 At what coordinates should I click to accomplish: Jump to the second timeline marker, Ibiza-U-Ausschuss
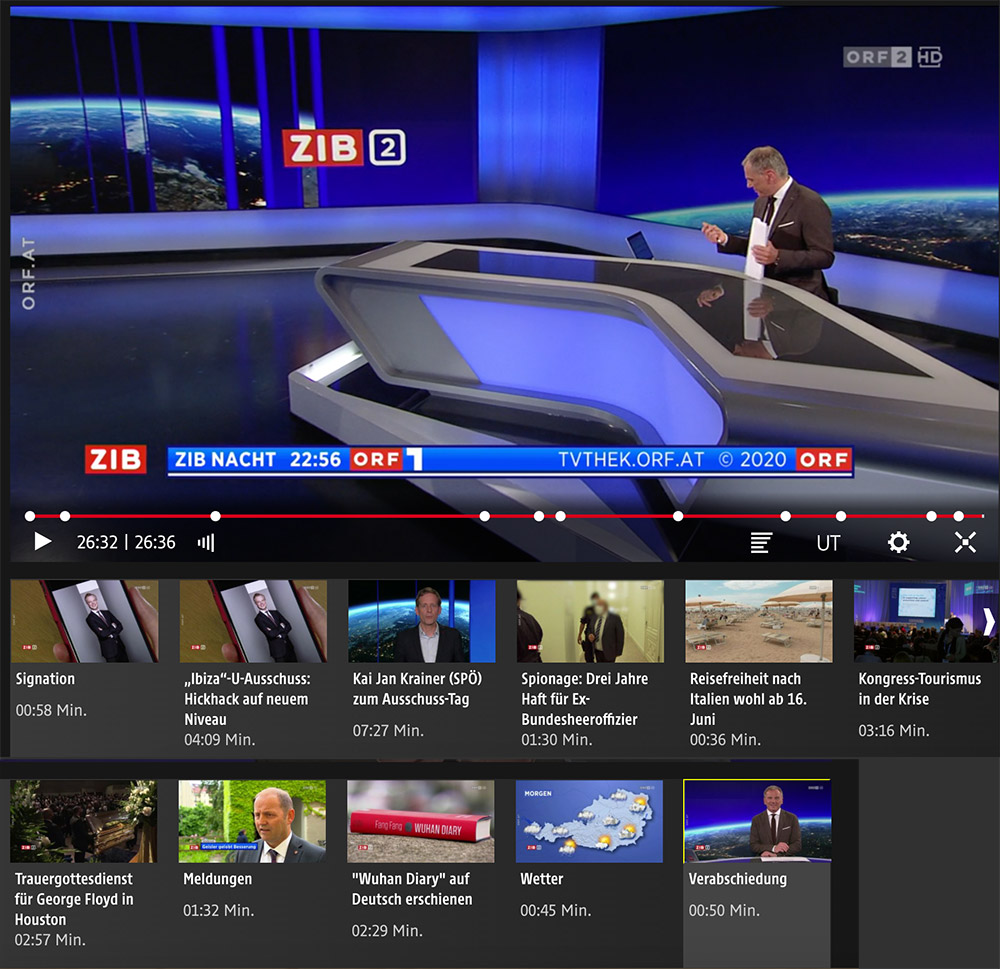65,516
